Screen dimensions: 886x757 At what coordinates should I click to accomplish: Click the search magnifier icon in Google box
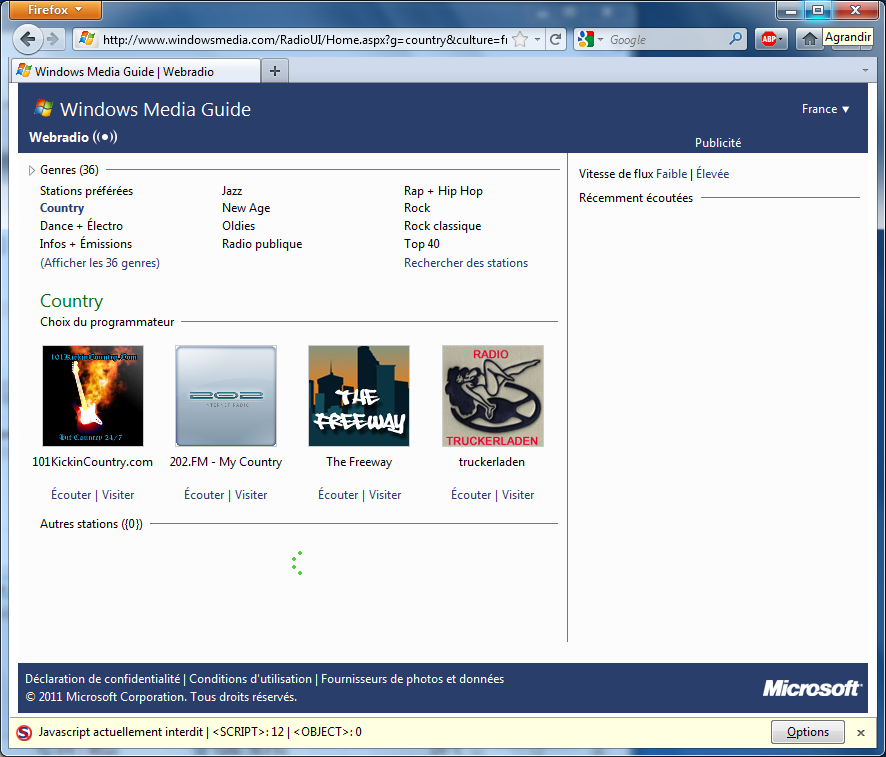point(736,39)
